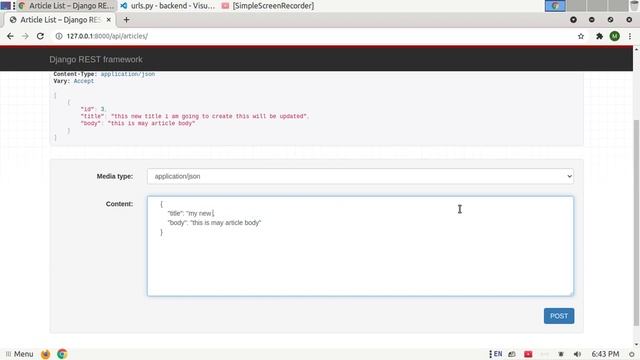
Task: Open the Django REST framework brand link
Action: (x=96, y=60)
